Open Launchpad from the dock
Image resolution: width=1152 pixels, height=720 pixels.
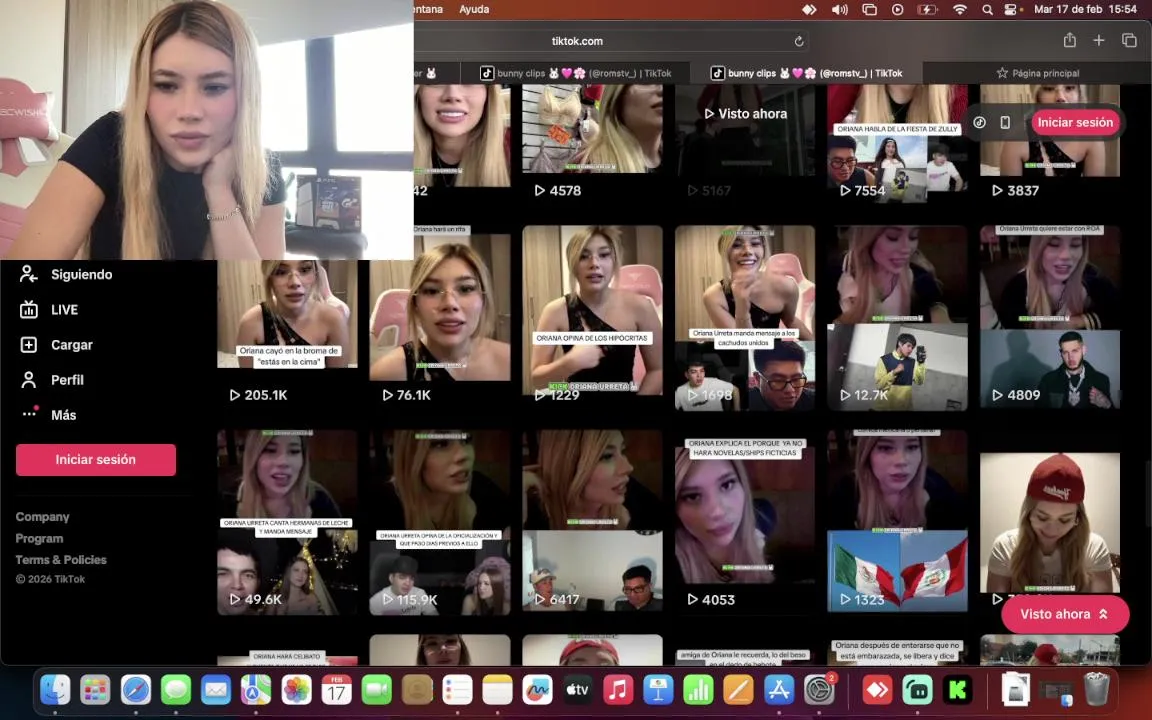[96, 690]
